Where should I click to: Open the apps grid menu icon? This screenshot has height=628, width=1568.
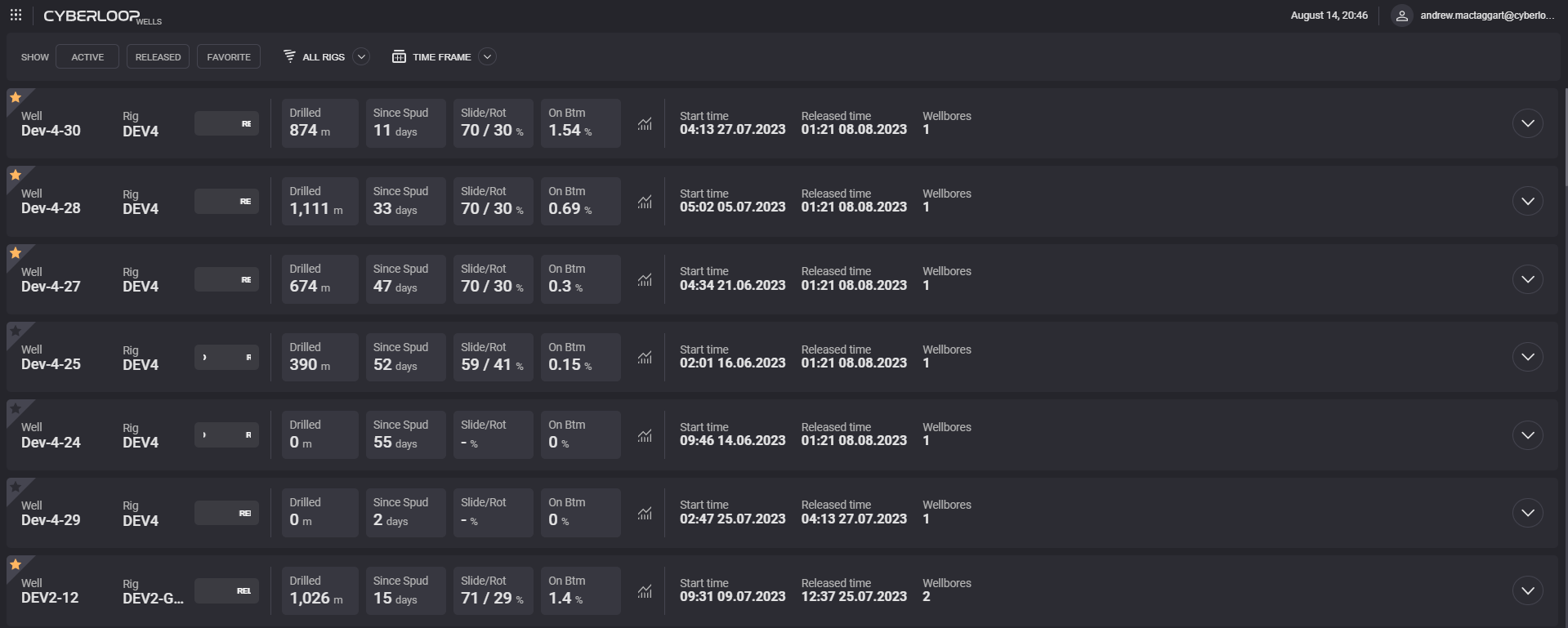[x=16, y=16]
